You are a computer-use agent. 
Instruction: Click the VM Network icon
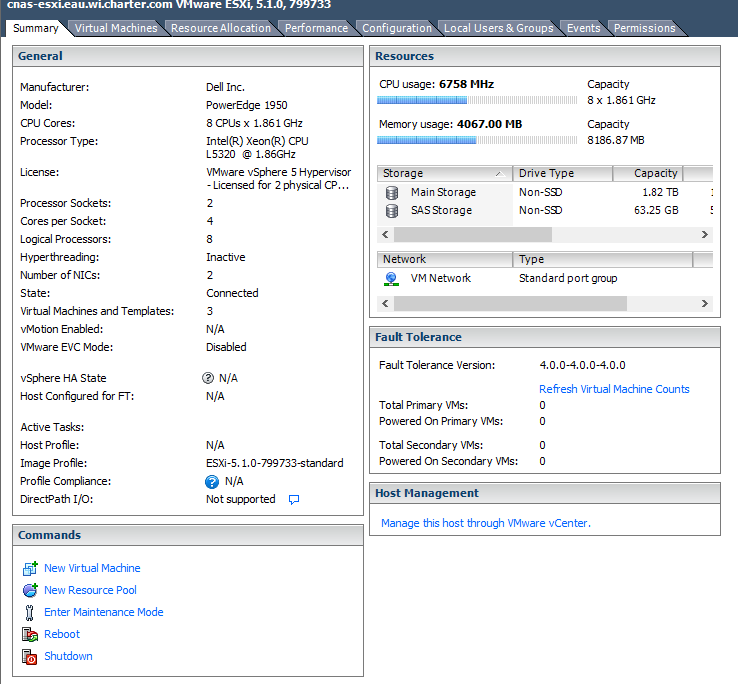point(391,279)
